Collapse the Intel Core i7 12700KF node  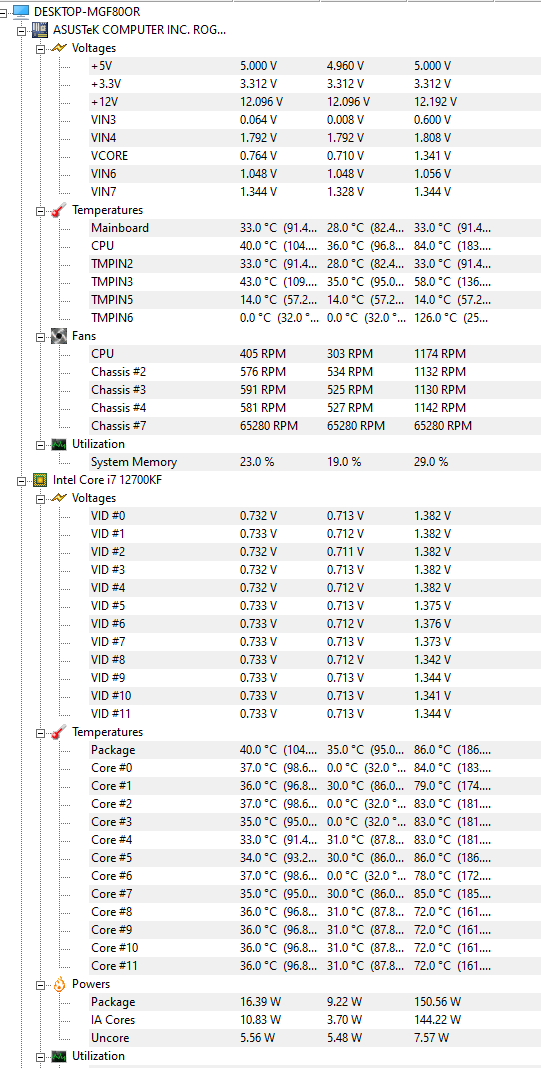click(22, 480)
